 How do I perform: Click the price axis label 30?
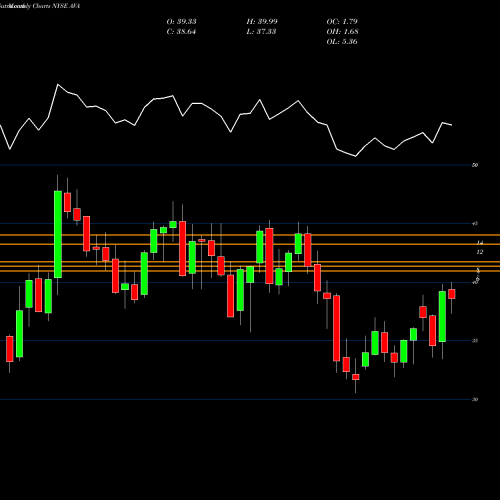click(475, 399)
